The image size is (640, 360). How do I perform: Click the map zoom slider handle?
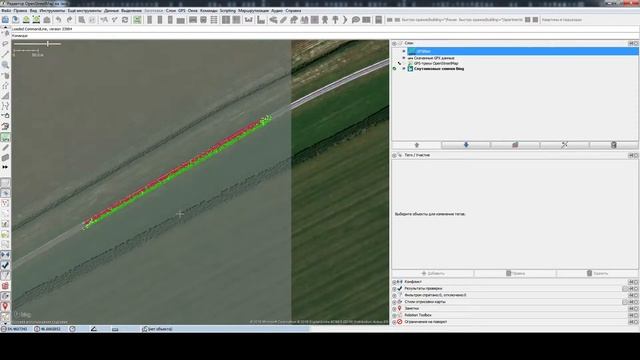pos(48,44)
